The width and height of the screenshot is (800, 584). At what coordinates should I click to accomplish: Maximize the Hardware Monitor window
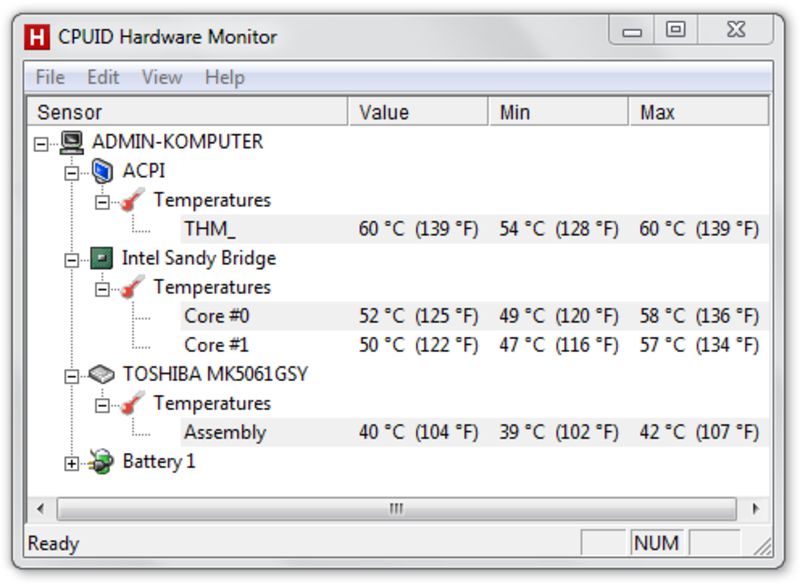click(x=676, y=30)
